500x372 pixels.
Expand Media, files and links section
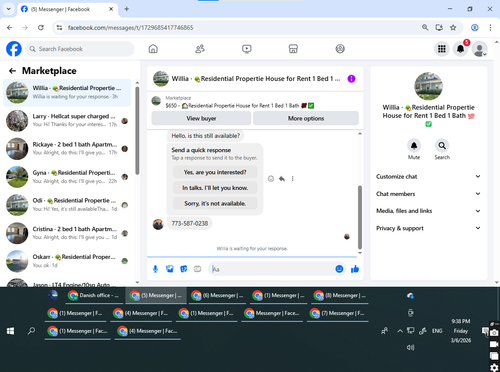pos(428,211)
